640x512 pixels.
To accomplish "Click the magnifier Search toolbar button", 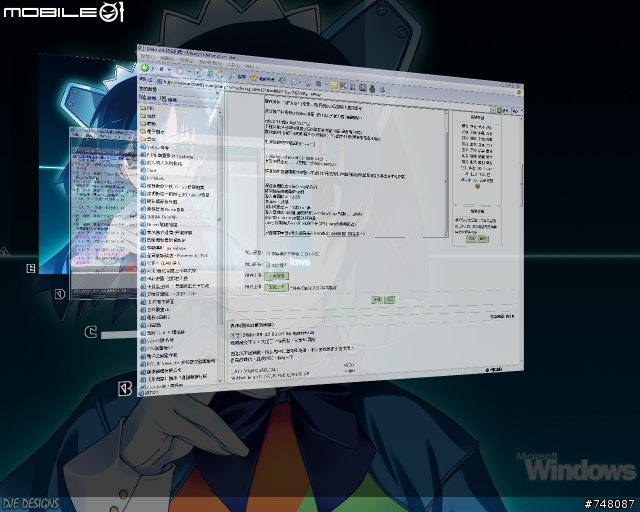I will tap(237, 76).
